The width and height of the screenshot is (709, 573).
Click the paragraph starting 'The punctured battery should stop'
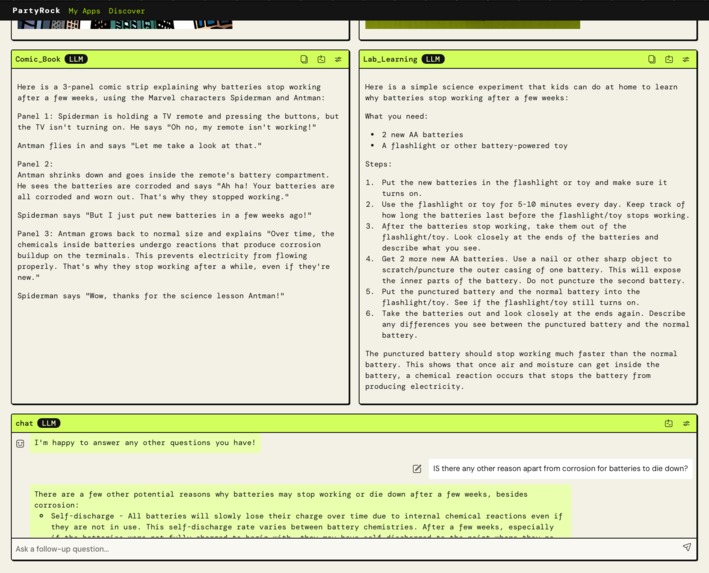(521, 370)
